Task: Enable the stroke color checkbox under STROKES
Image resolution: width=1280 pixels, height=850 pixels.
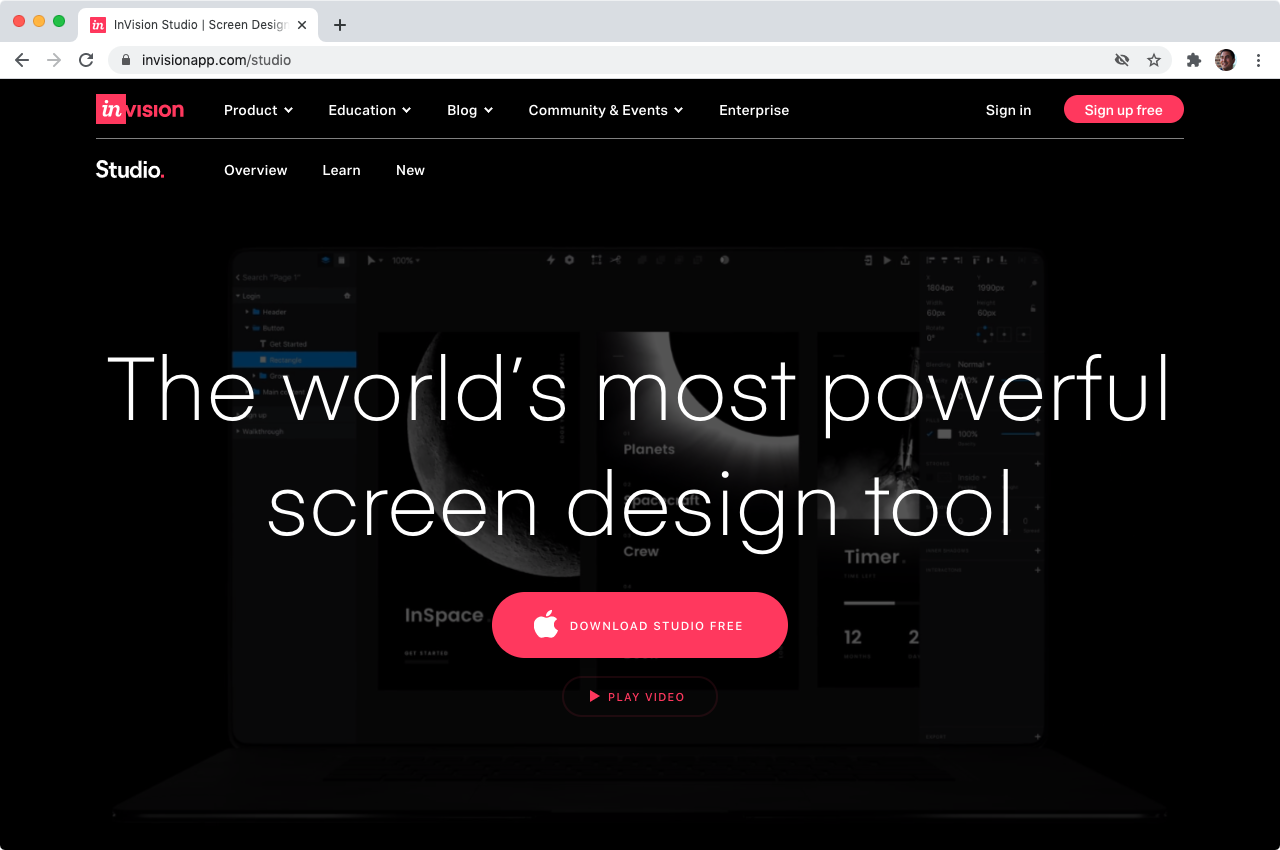Action: [930, 477]
